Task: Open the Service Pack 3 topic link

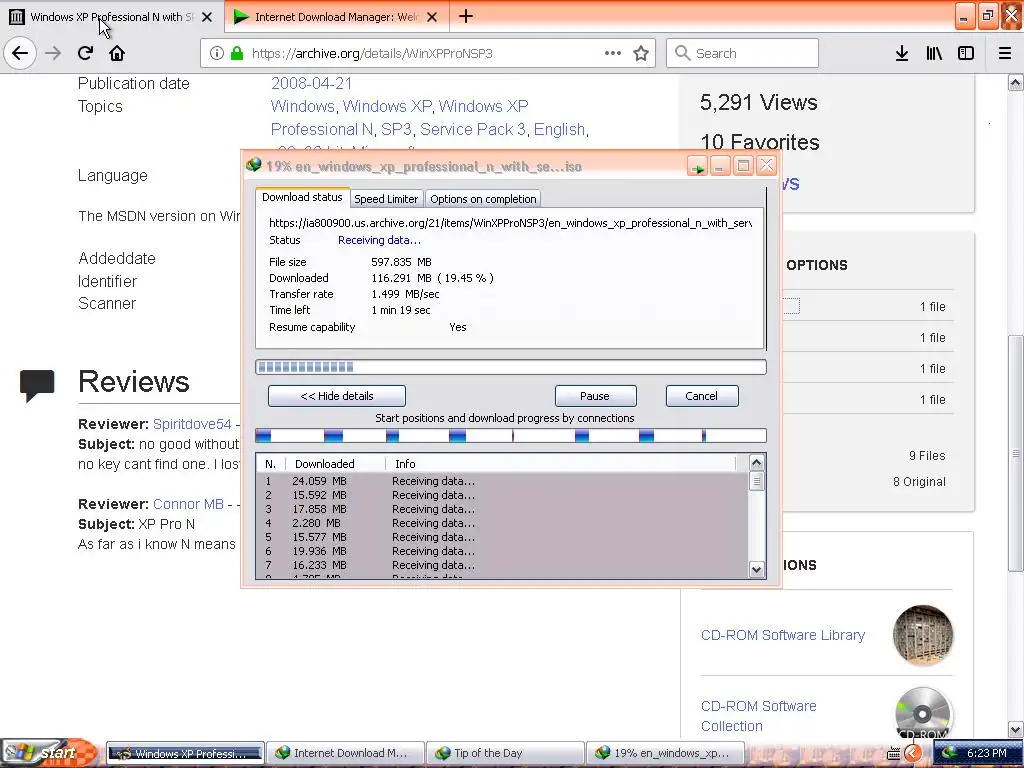Action: [x=473, y=129]
